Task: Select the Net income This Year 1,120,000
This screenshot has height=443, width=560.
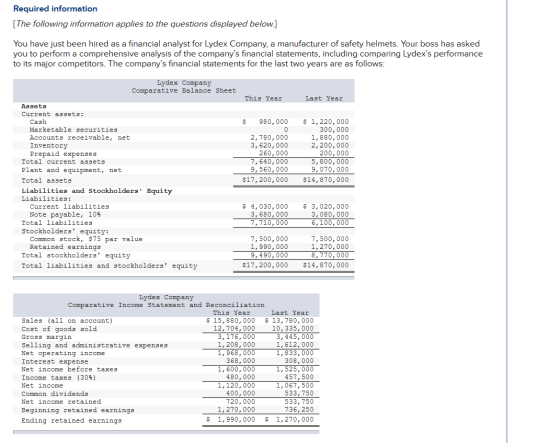Action: click(x=236, y=385)
